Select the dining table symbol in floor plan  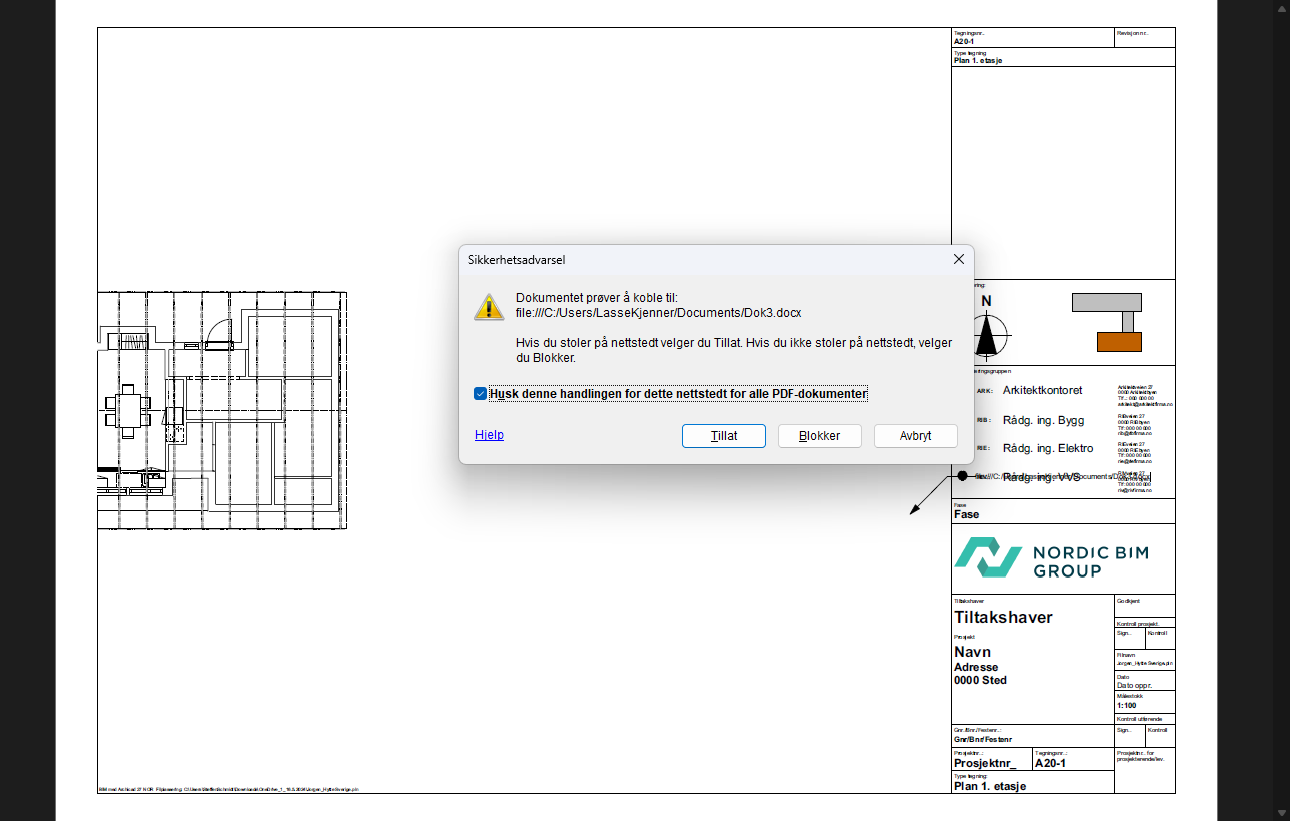[x=130, y=411]
